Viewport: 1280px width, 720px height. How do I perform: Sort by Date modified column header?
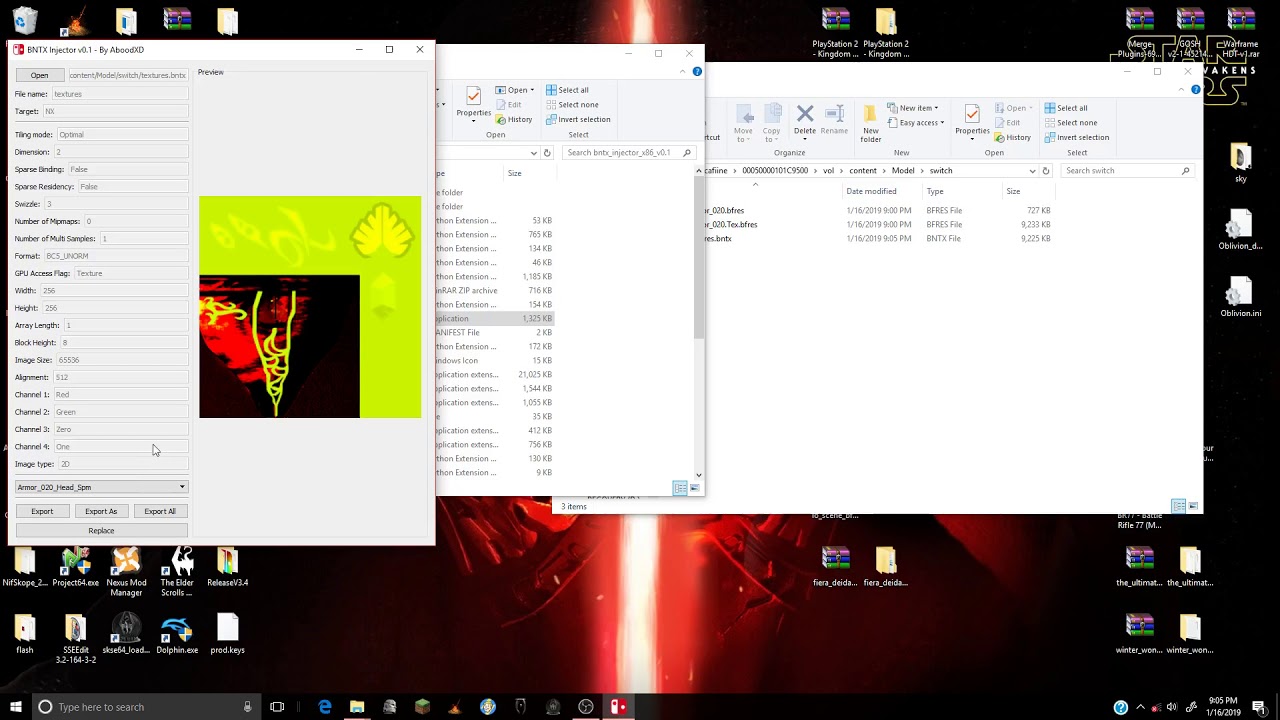(871, 191)
